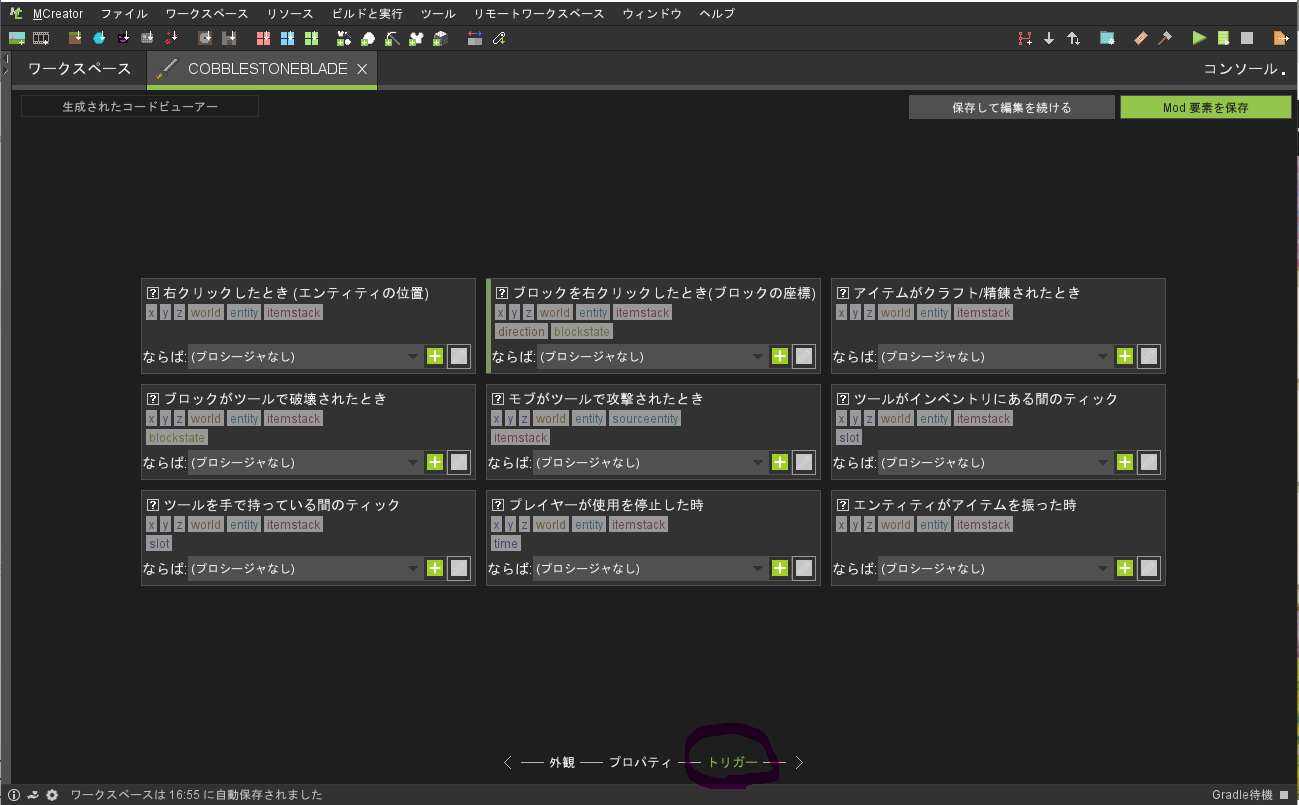Run the server using the green list-play icon
The height and width of the screenshot is (805, 1299).
[1224, 37]
